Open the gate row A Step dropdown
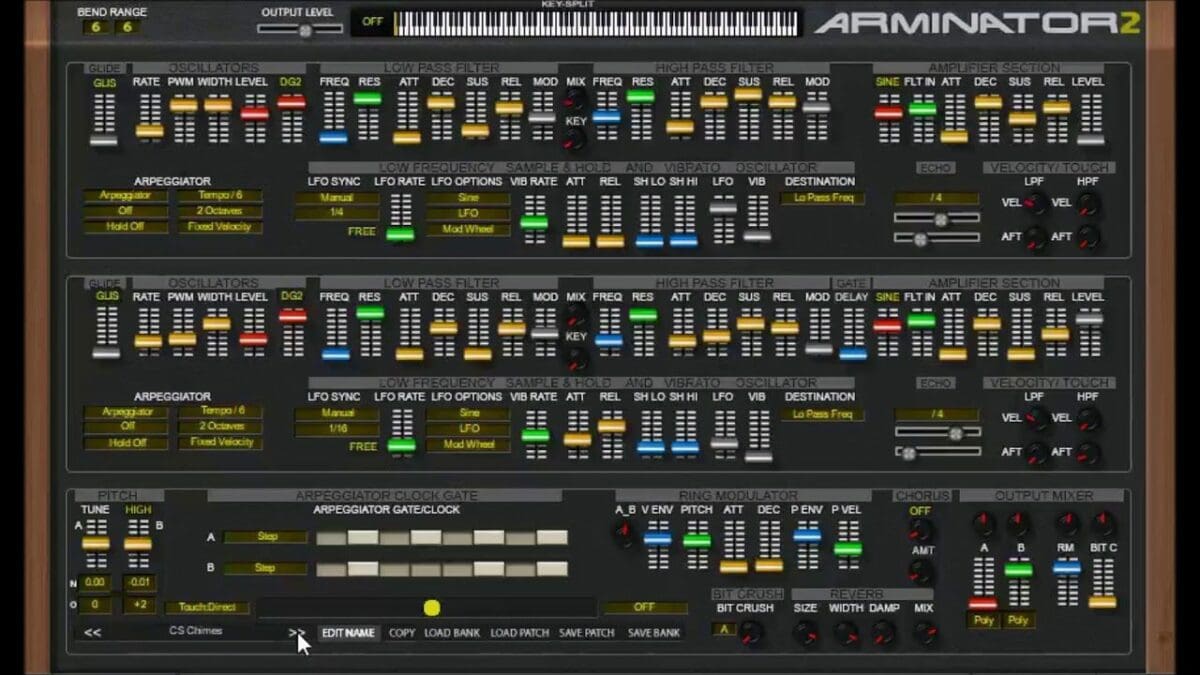1200x675 pixels. (265, 537)
